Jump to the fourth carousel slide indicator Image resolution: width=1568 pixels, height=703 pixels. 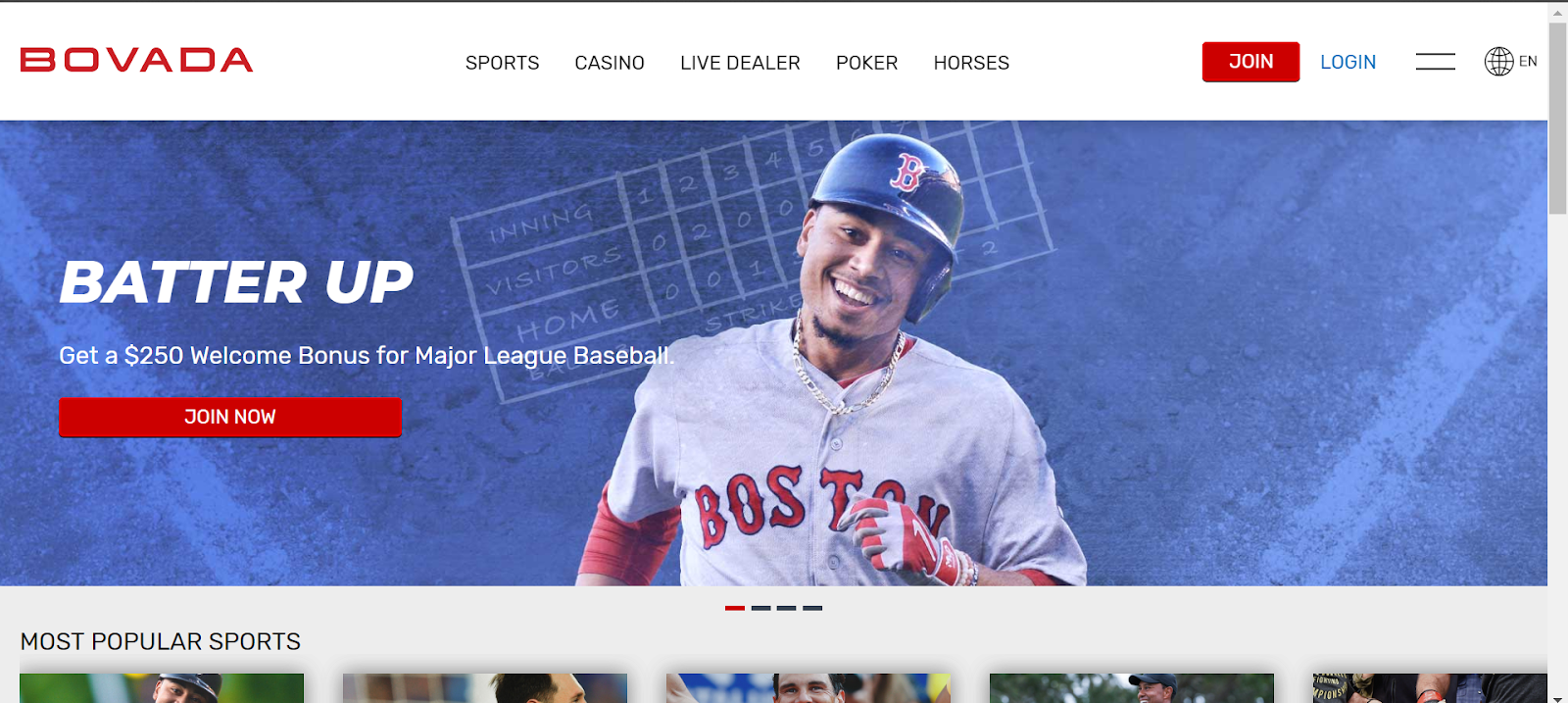[x=812, y=608]
